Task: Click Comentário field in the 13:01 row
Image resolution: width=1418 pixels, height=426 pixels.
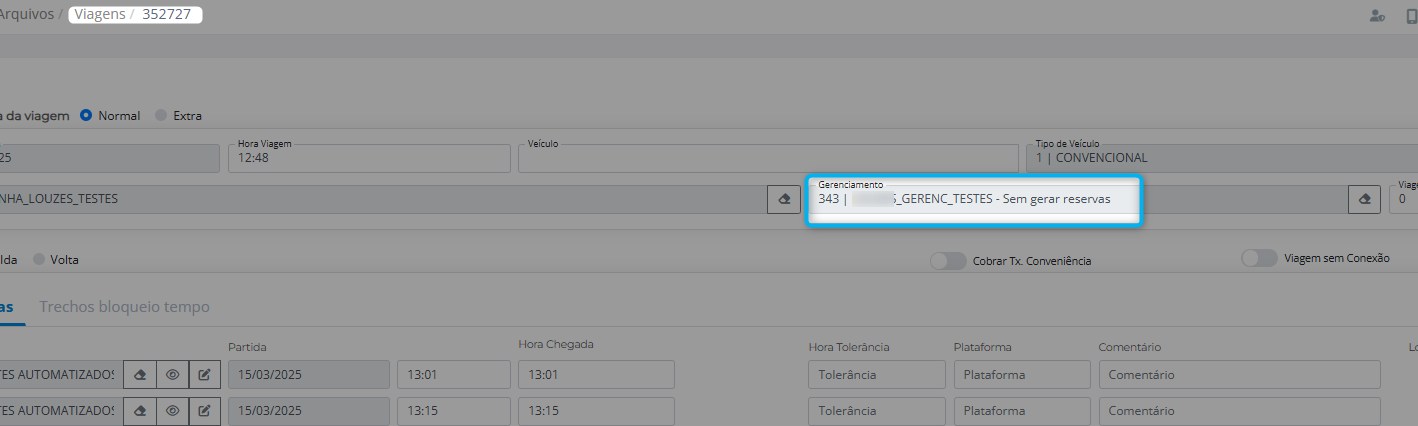Action: coord(1239,375)
